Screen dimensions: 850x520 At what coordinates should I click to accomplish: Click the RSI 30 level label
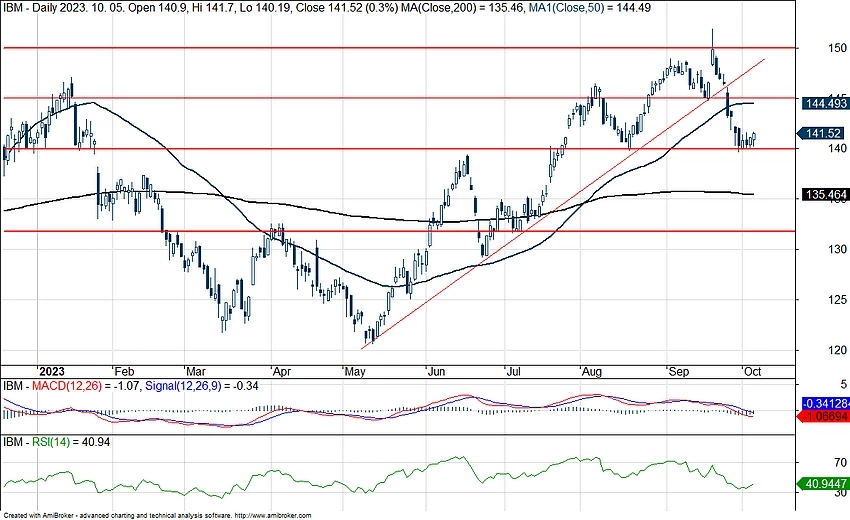(x=840, y=493)
